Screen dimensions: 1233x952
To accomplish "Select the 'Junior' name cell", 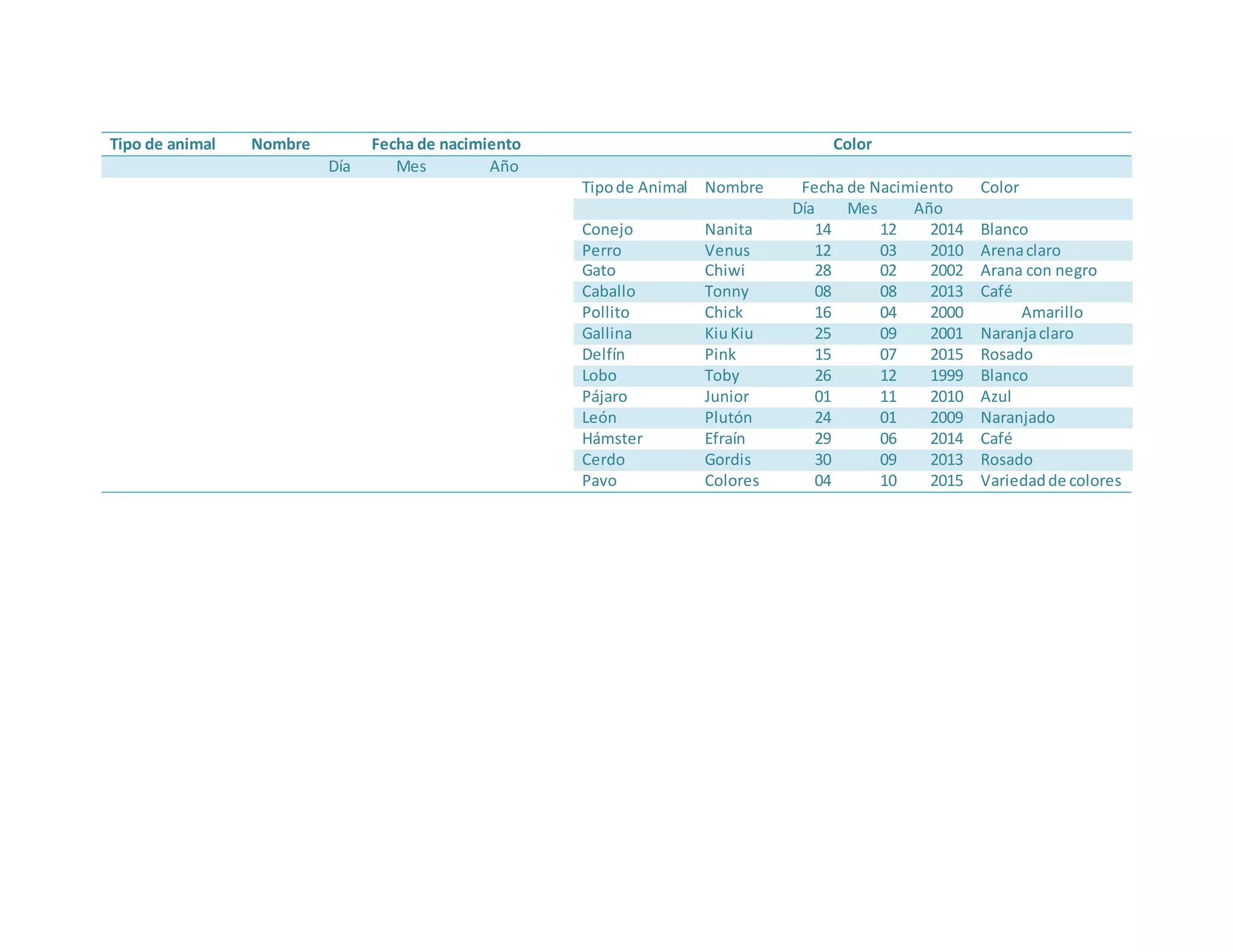I will 727,397.
